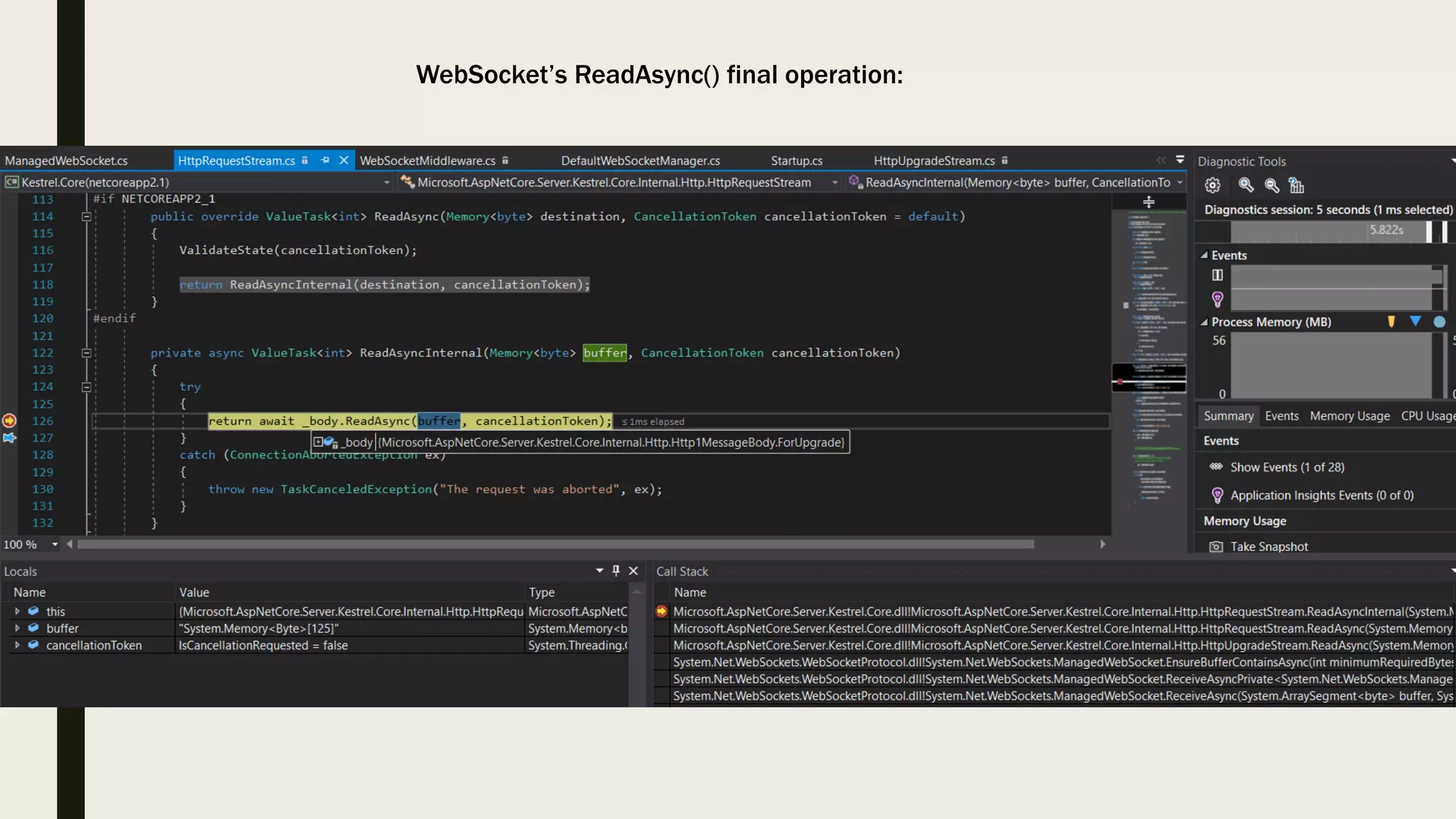Image resolution: width=1456 pixels, height=819 pixels.
Task: Open the Events tab in Diagnostic Tools
Action: (1282, 416)
